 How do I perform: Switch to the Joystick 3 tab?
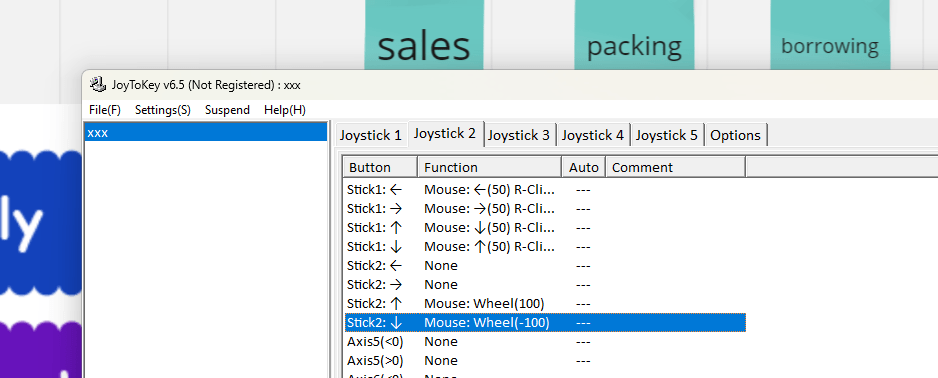(519, 135)
